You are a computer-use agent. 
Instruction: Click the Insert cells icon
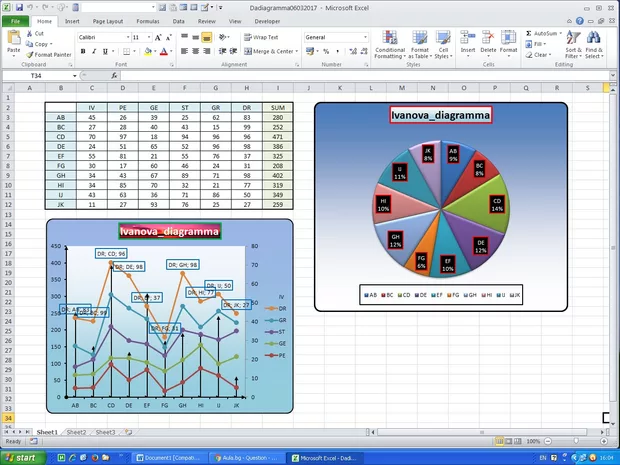click(x=468, y=37)
